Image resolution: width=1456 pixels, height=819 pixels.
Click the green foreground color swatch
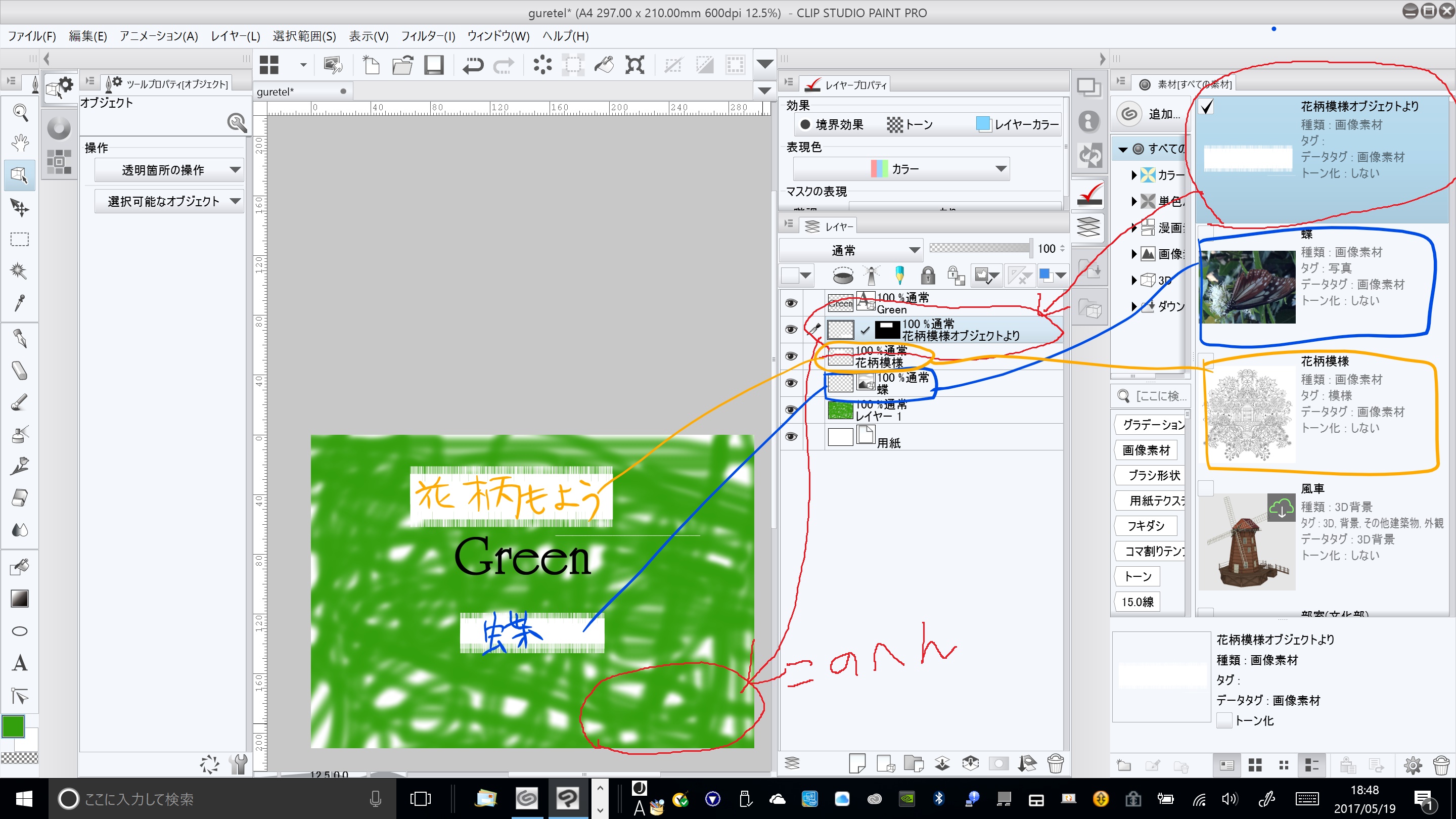pyautogui.click(x=13, y=727)
